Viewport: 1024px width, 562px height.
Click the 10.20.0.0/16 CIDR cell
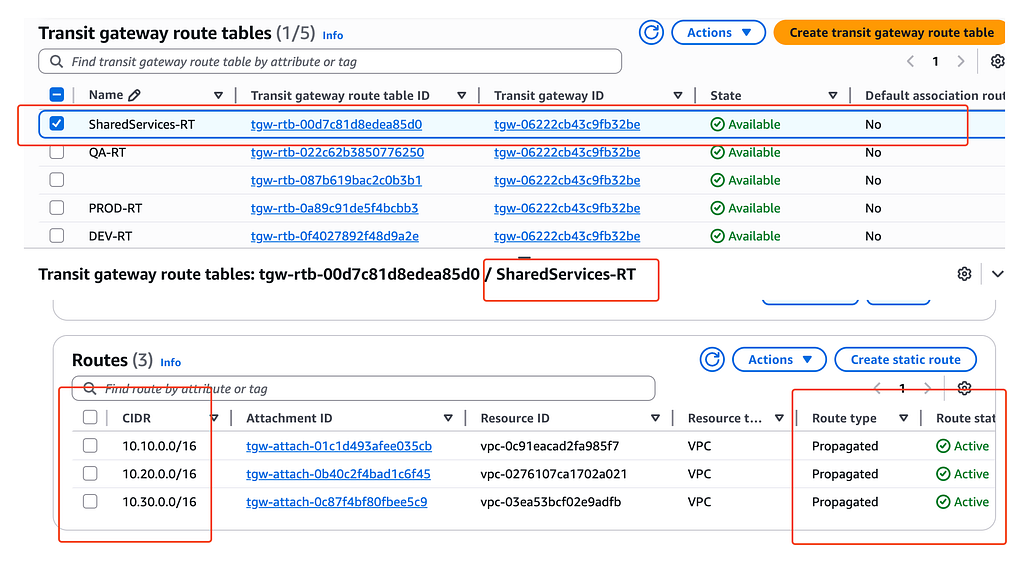159,474
